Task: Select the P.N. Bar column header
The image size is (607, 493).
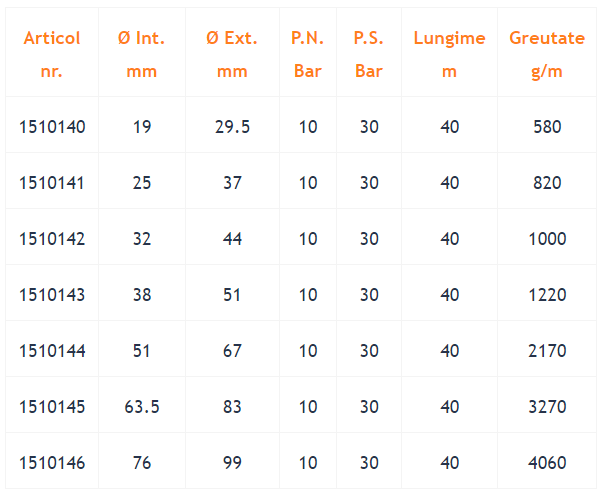Action: click(x=308, y=55)
